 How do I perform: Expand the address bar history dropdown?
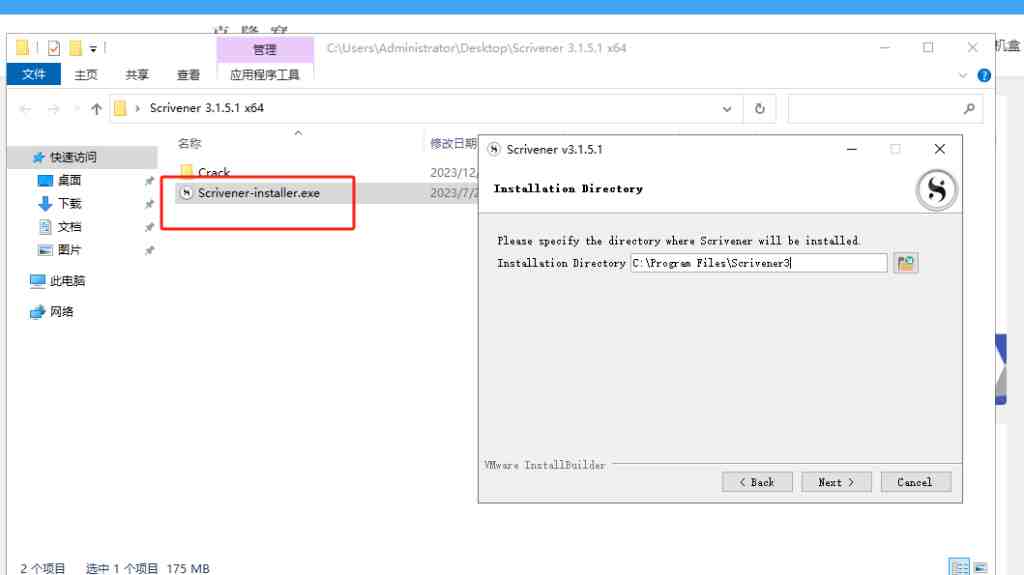[727, 108]
